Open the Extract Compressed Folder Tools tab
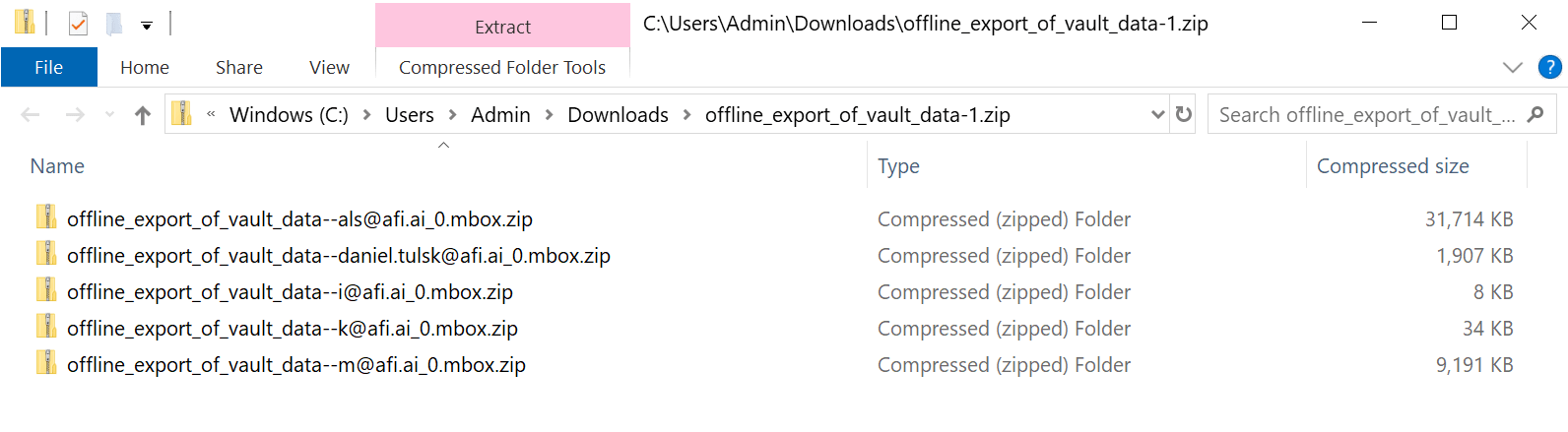This screenshot has width=1568, height=432. coord(502,27)
